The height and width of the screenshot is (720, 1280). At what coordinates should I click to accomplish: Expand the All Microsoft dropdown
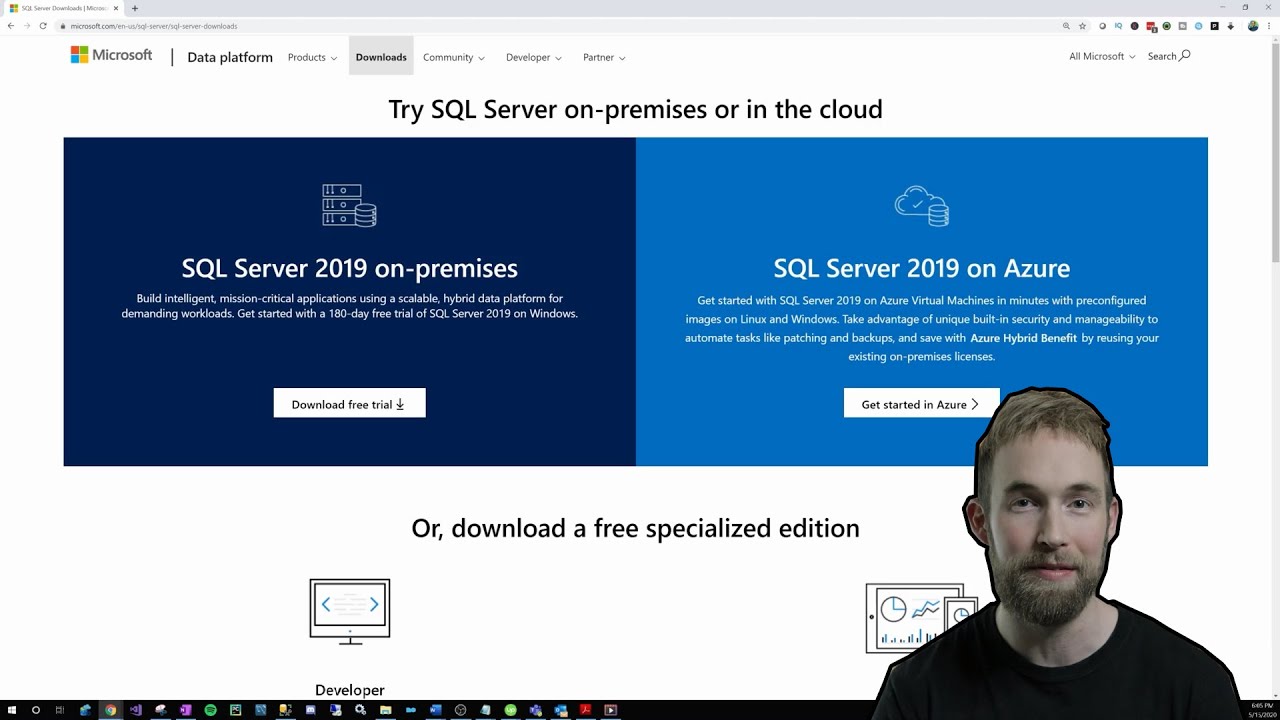(1102, 57)
